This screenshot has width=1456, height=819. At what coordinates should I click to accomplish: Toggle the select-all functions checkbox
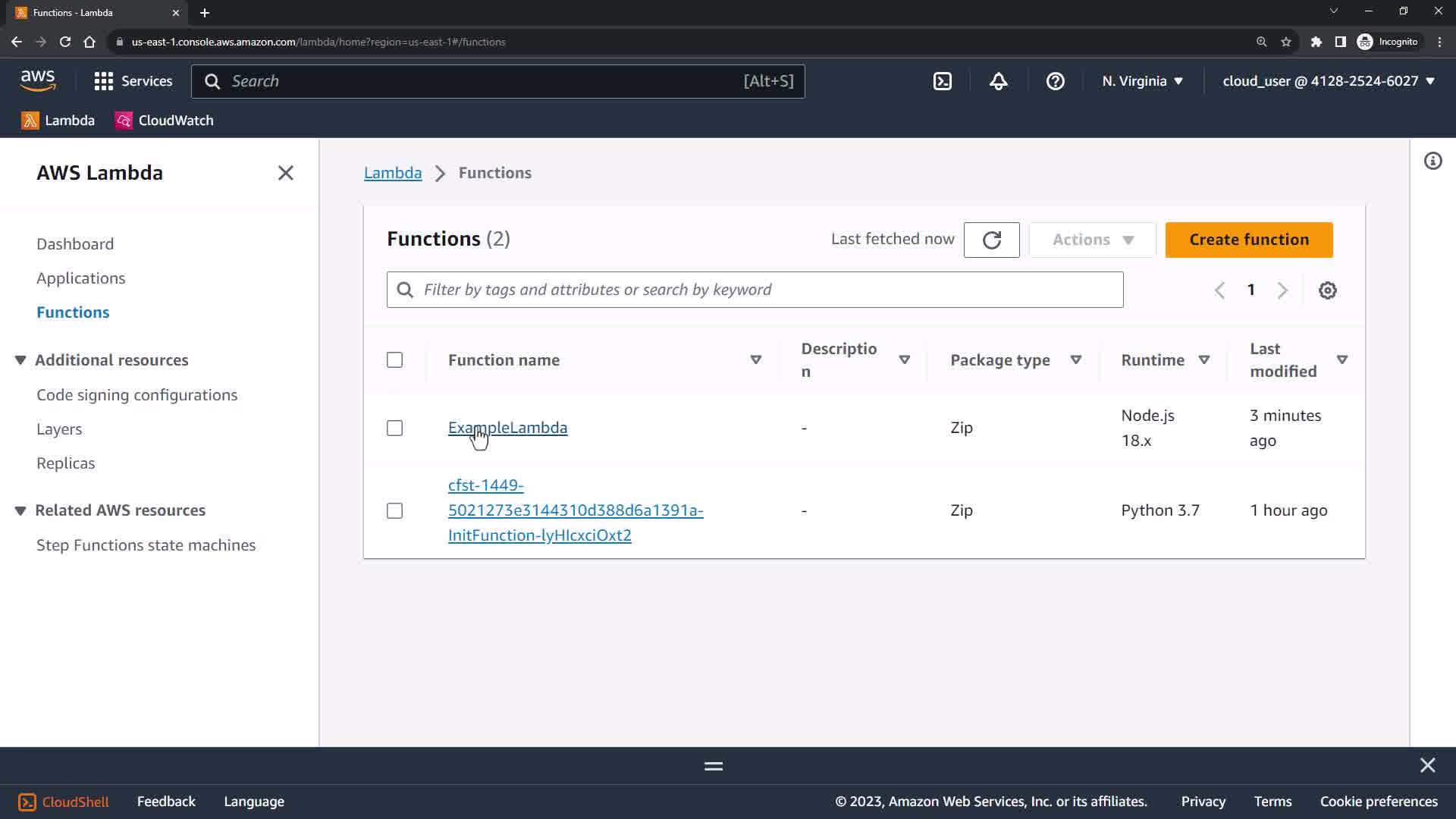(394, 360)
